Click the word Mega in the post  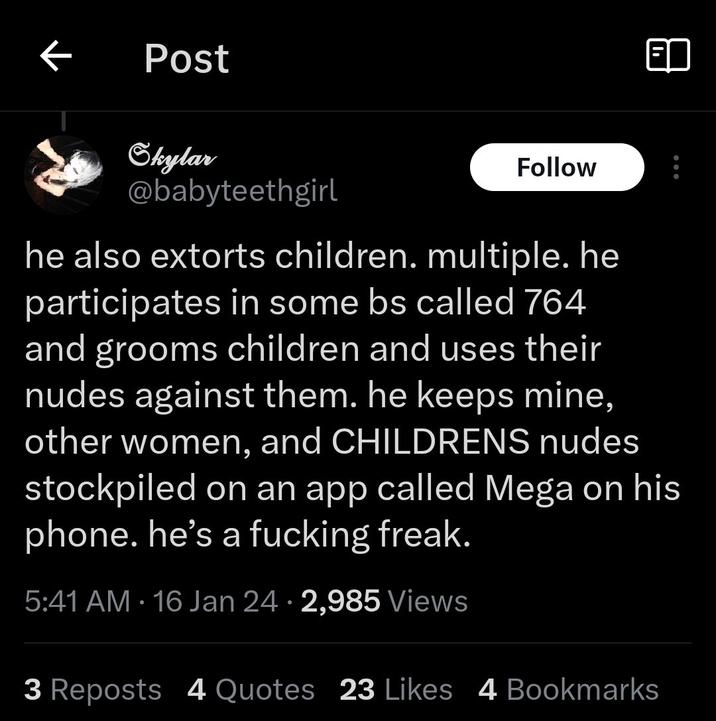[529, 488]
